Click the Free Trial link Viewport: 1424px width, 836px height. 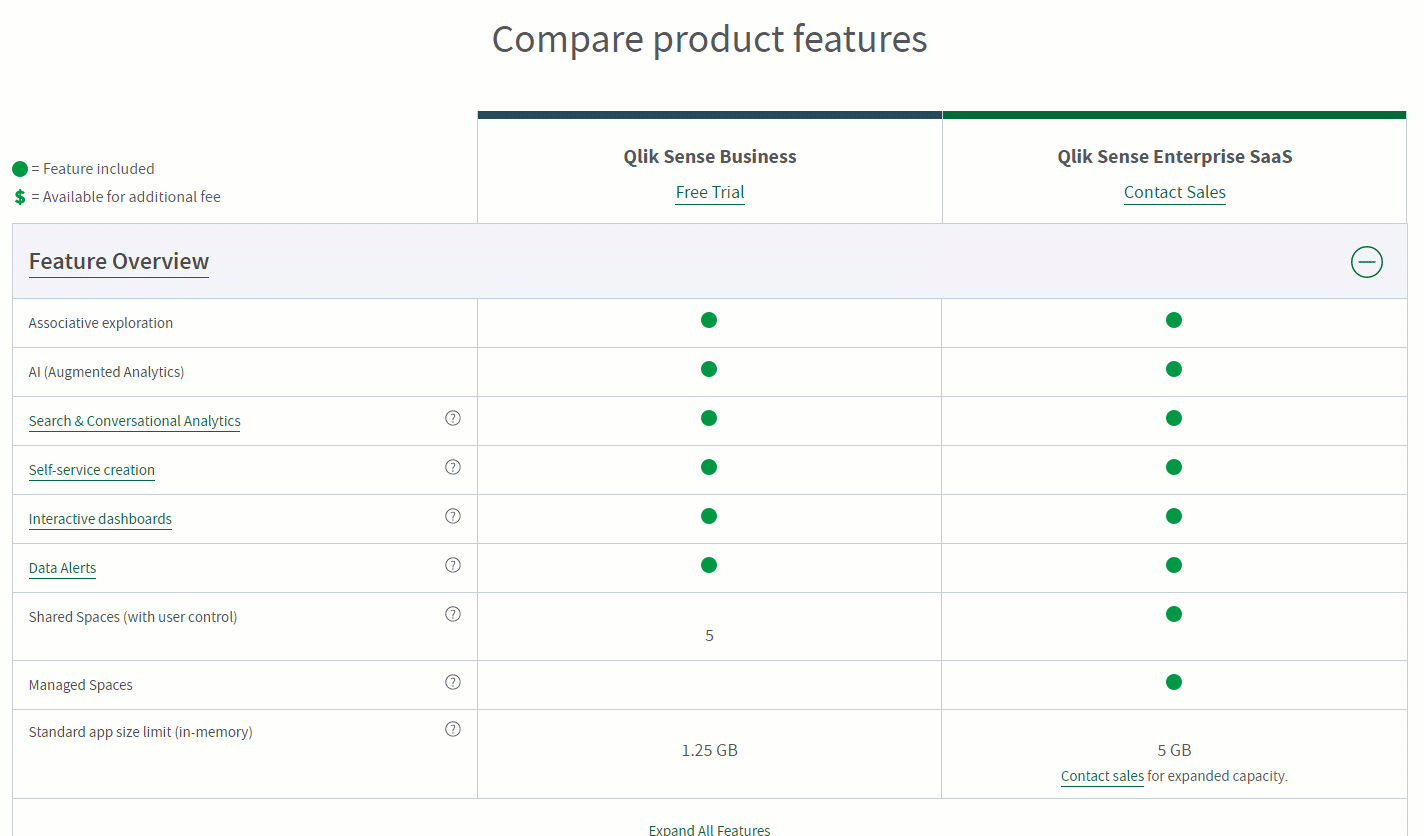tap(710, 192)
